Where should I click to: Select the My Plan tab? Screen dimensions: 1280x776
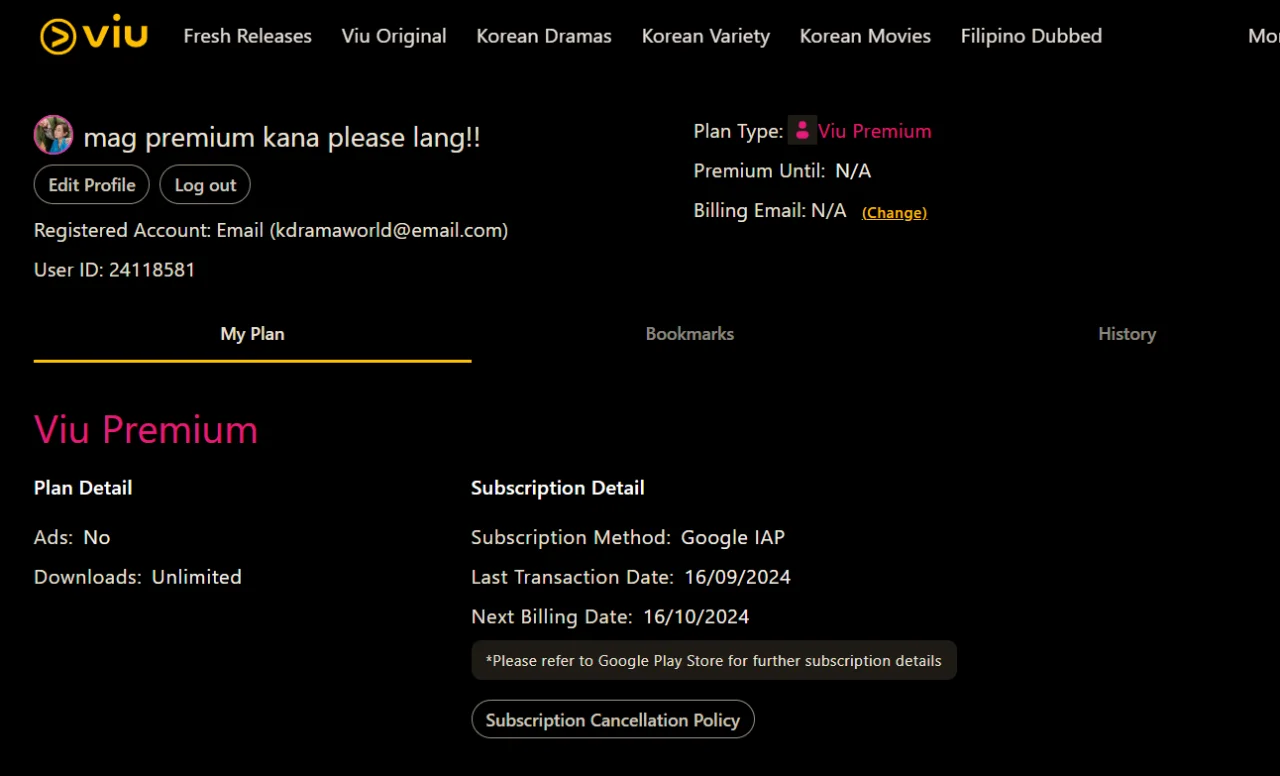click(x=252, y=334)
